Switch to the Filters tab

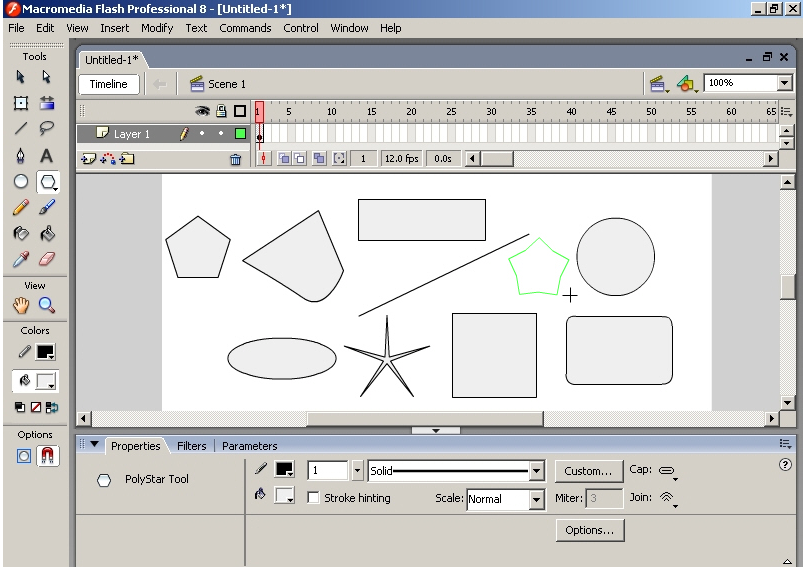(192, 446)
